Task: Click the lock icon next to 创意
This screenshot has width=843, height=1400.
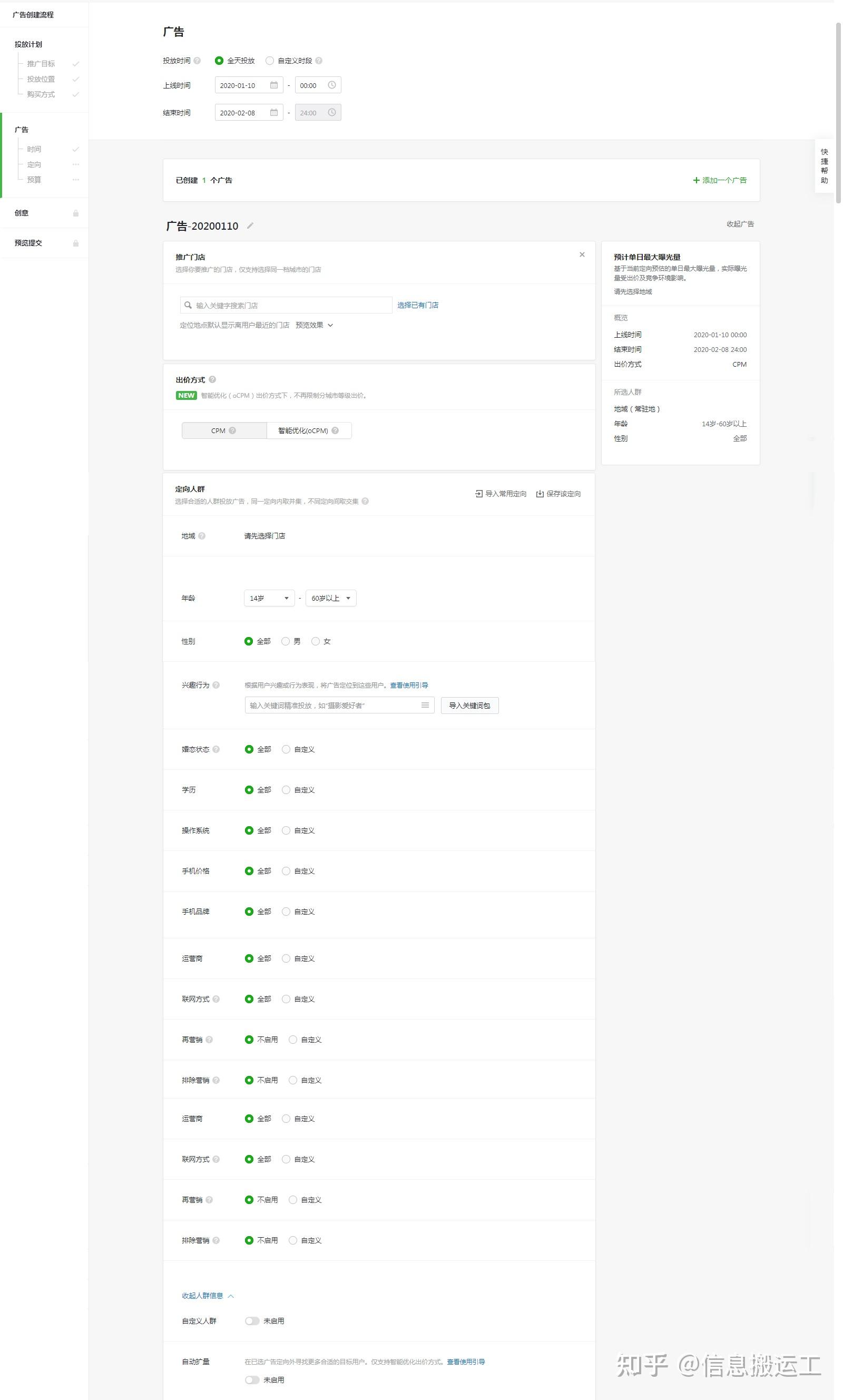Action: (x=75, y=213)
